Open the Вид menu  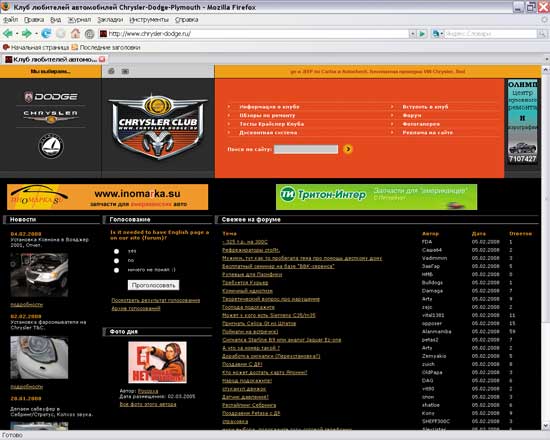(x=56, y=20)
